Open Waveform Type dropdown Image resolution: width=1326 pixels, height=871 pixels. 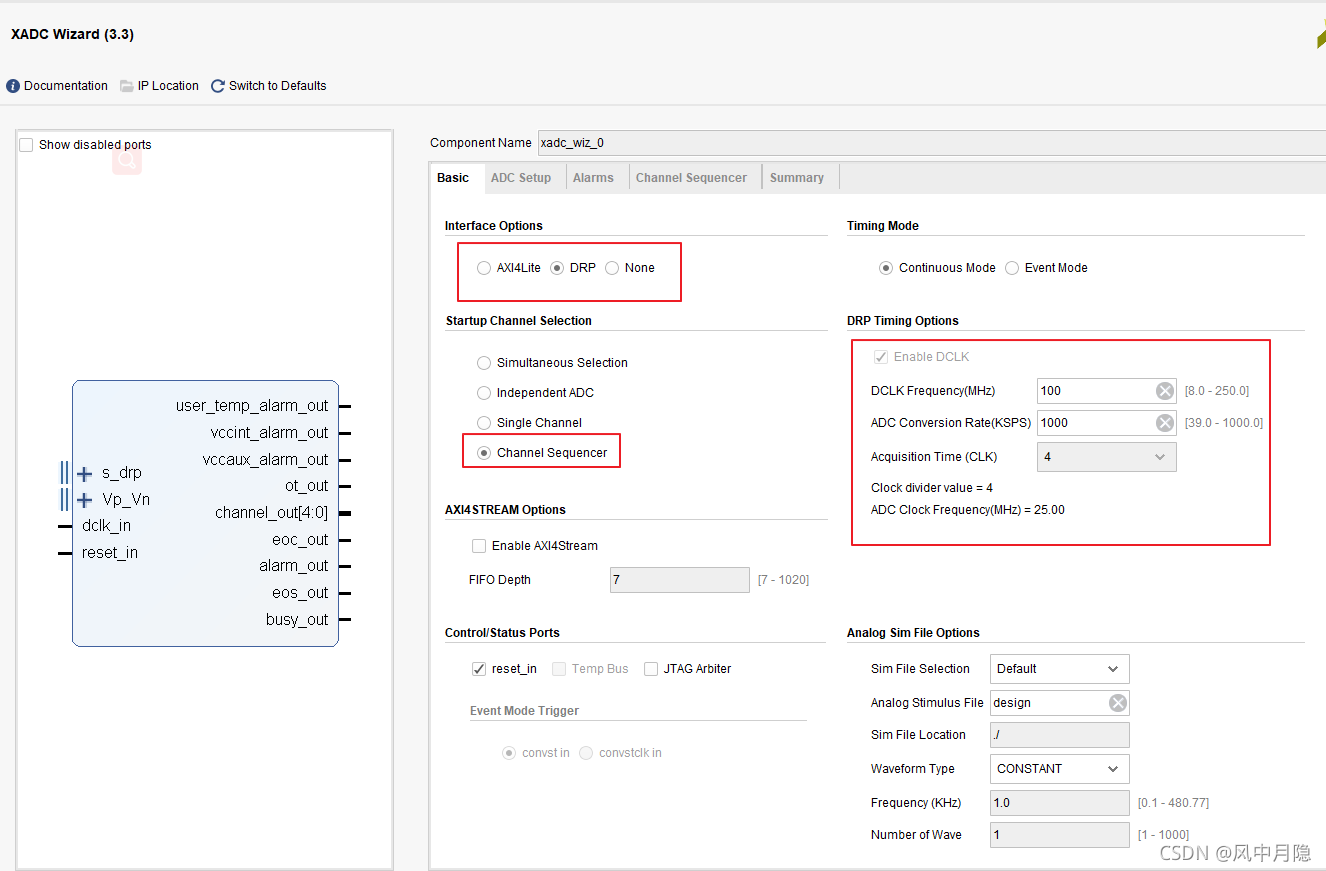1059,769
